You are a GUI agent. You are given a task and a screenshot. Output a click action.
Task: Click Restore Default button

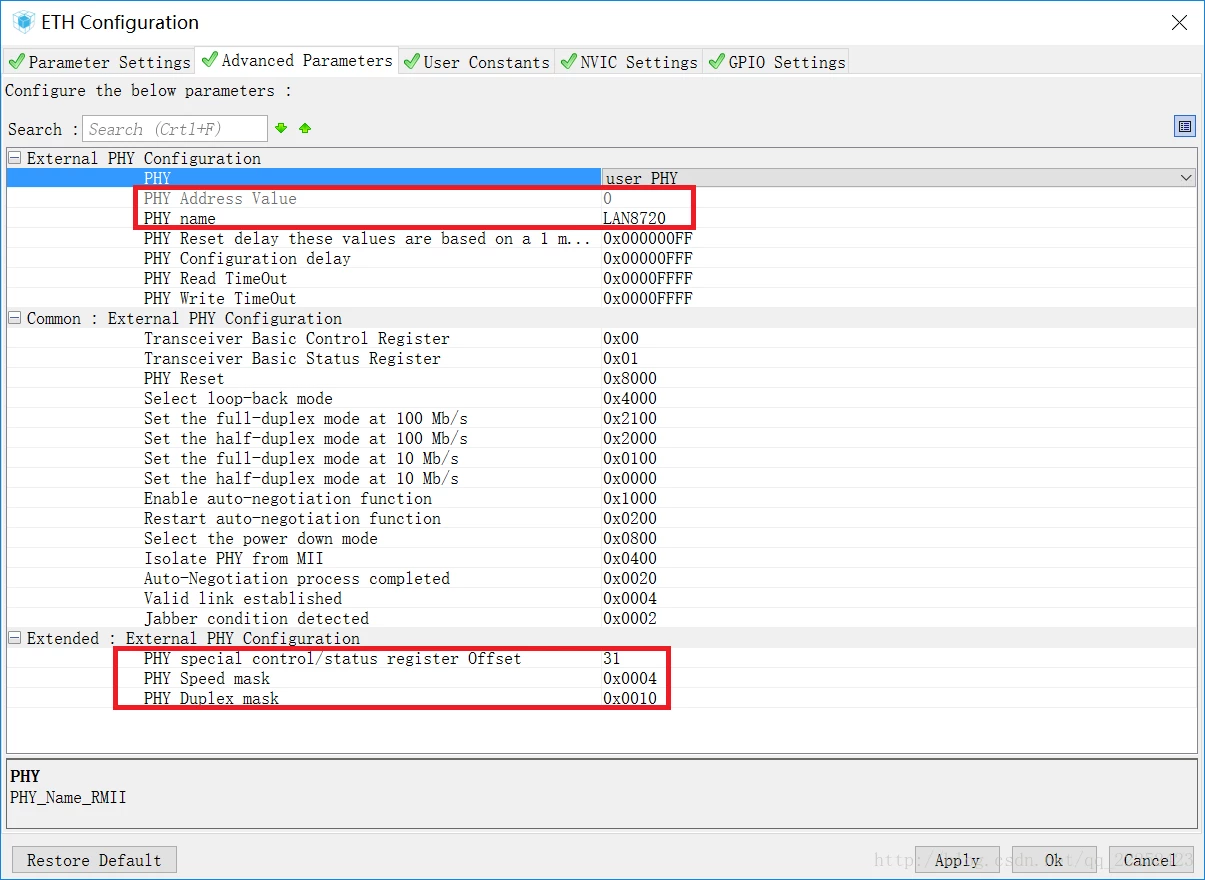(94, 860)
